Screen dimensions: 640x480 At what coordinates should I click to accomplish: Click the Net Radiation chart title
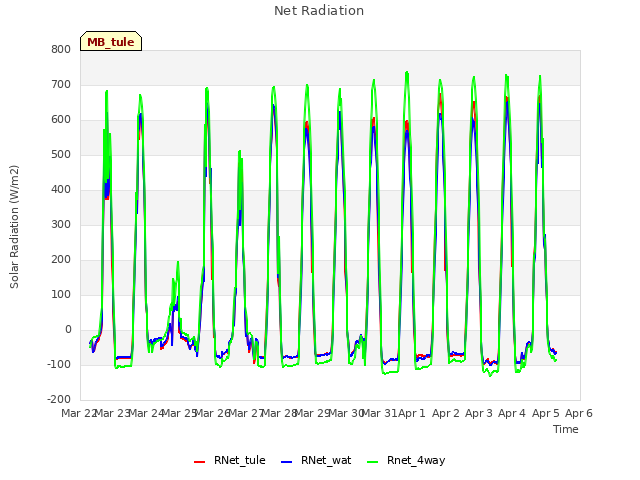[319, 11]
